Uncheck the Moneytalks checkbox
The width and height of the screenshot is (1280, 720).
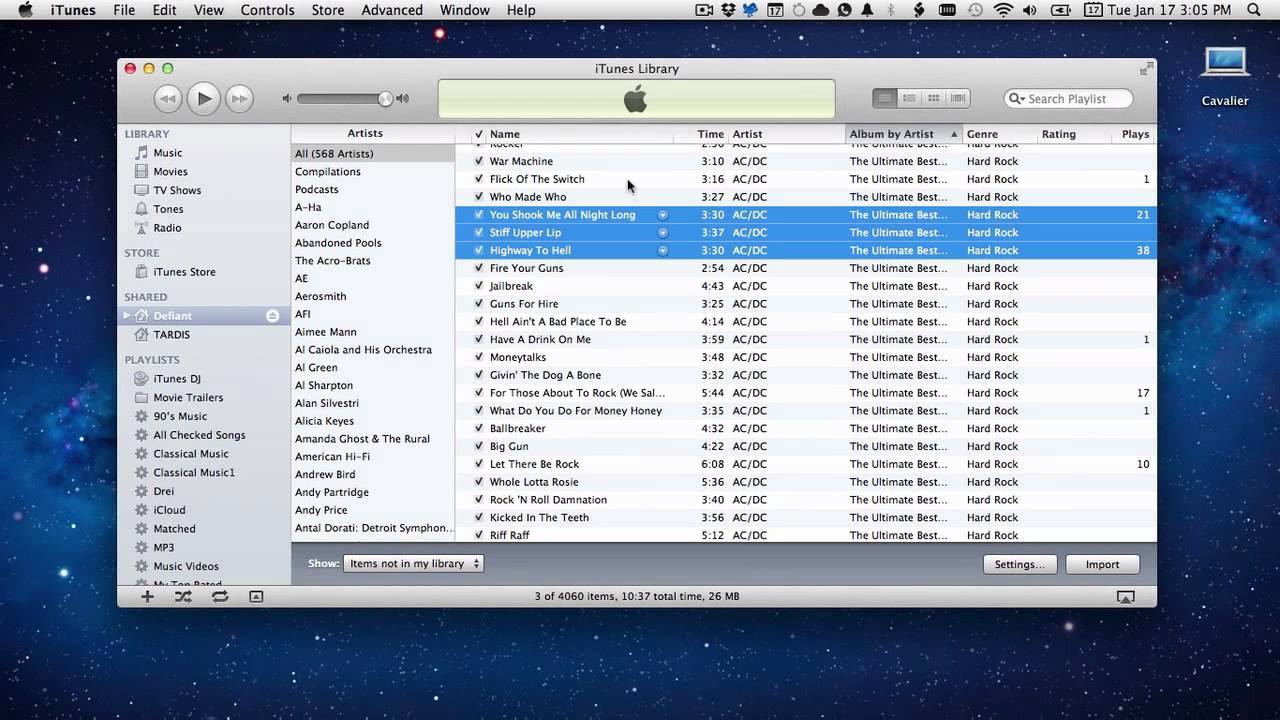(x=478, y=357)
